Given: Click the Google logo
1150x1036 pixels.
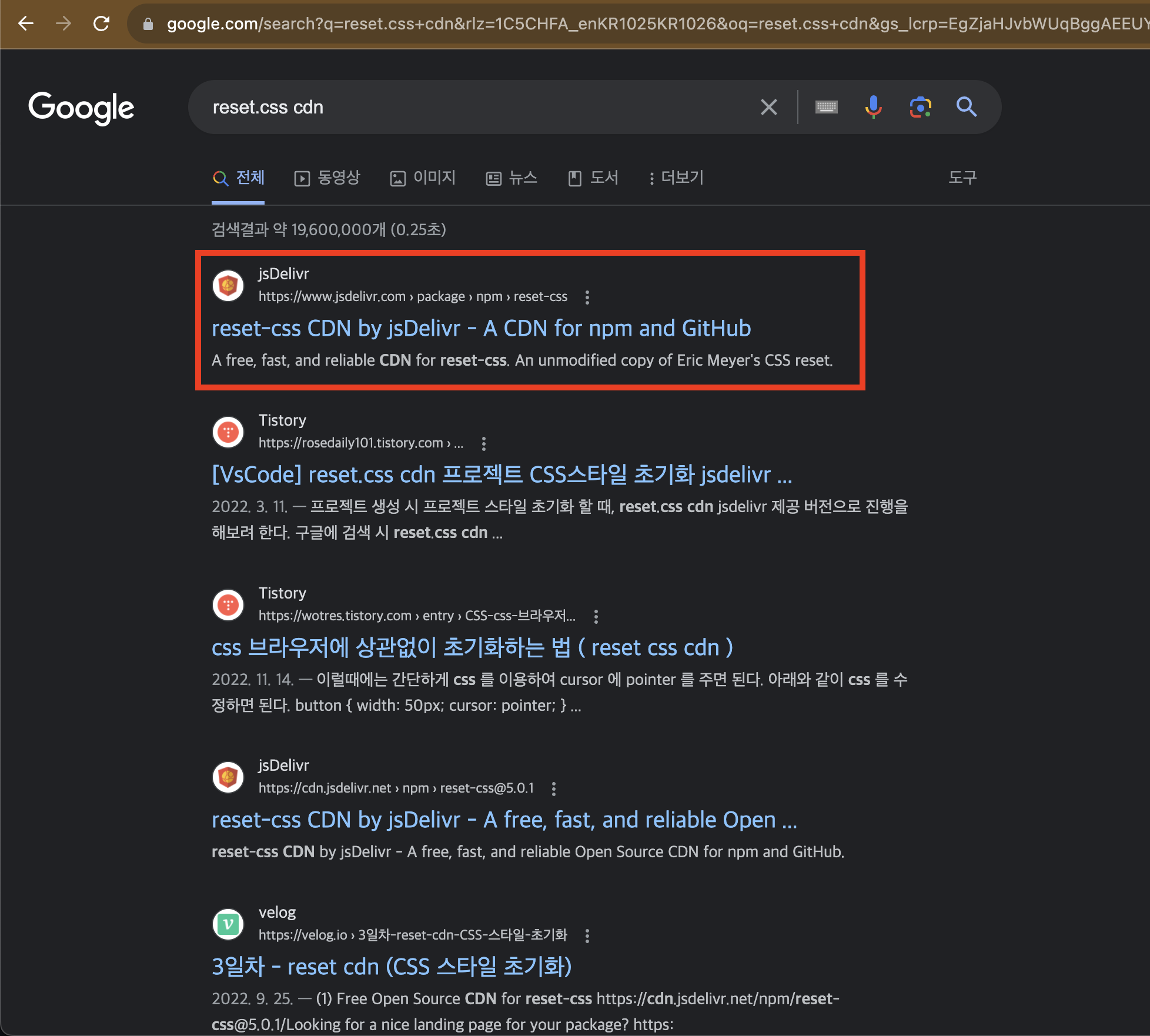Looking at the screenshot, I should (81, 108).
